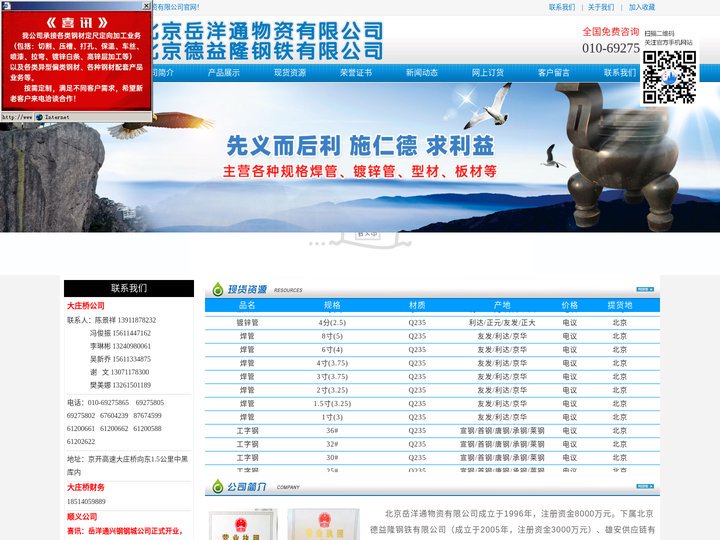720x540 pixels.
Task: Click spec cell 1寸(3) in 焊管 row
Action: click(332, 417)
